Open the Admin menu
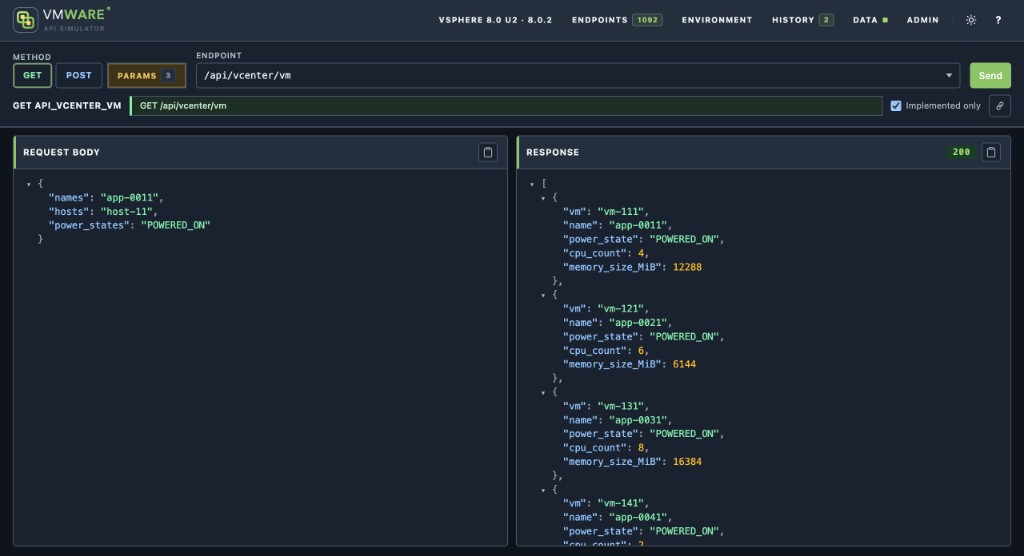Viewport: 1024px width, 556px height. [923, 20]
